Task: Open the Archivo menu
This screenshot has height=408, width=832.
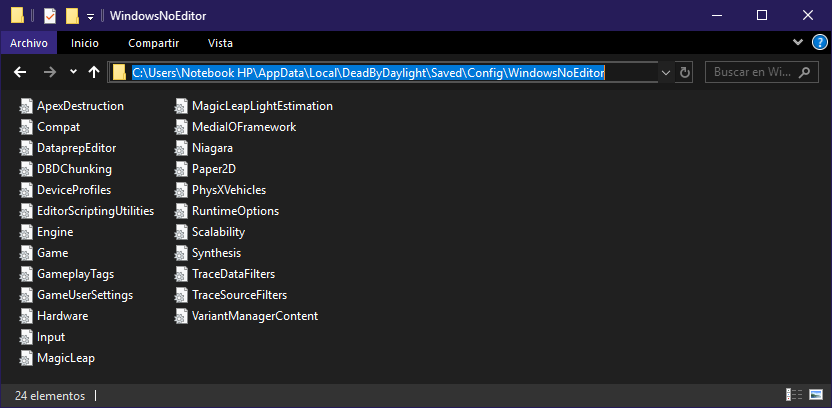Action: pos(29,43)
